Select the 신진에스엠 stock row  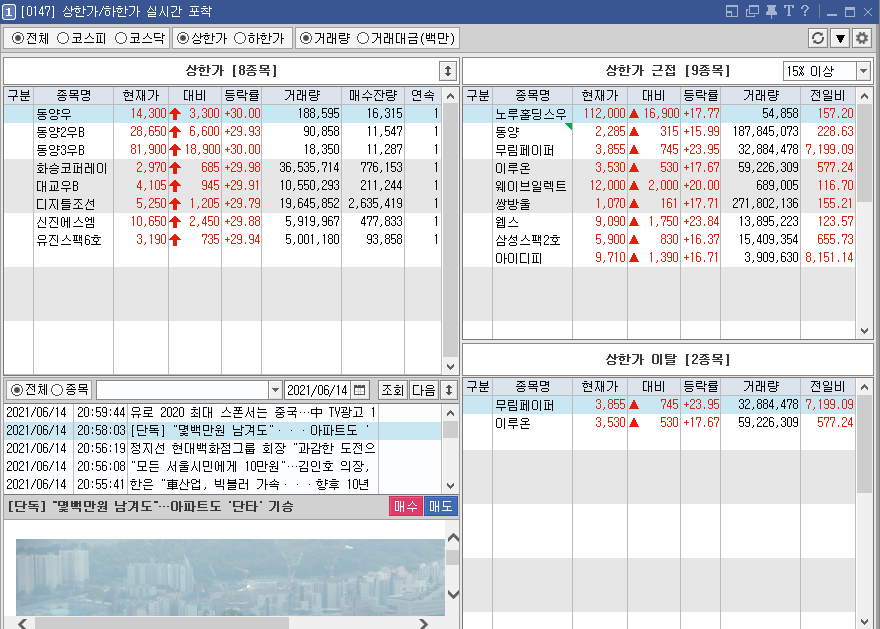tap(223, 221)
